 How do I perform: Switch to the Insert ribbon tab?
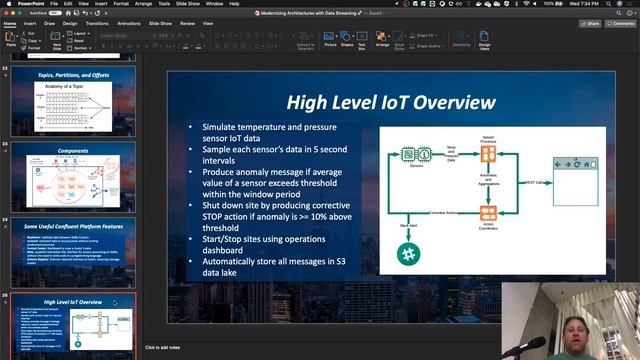[30, 24]
